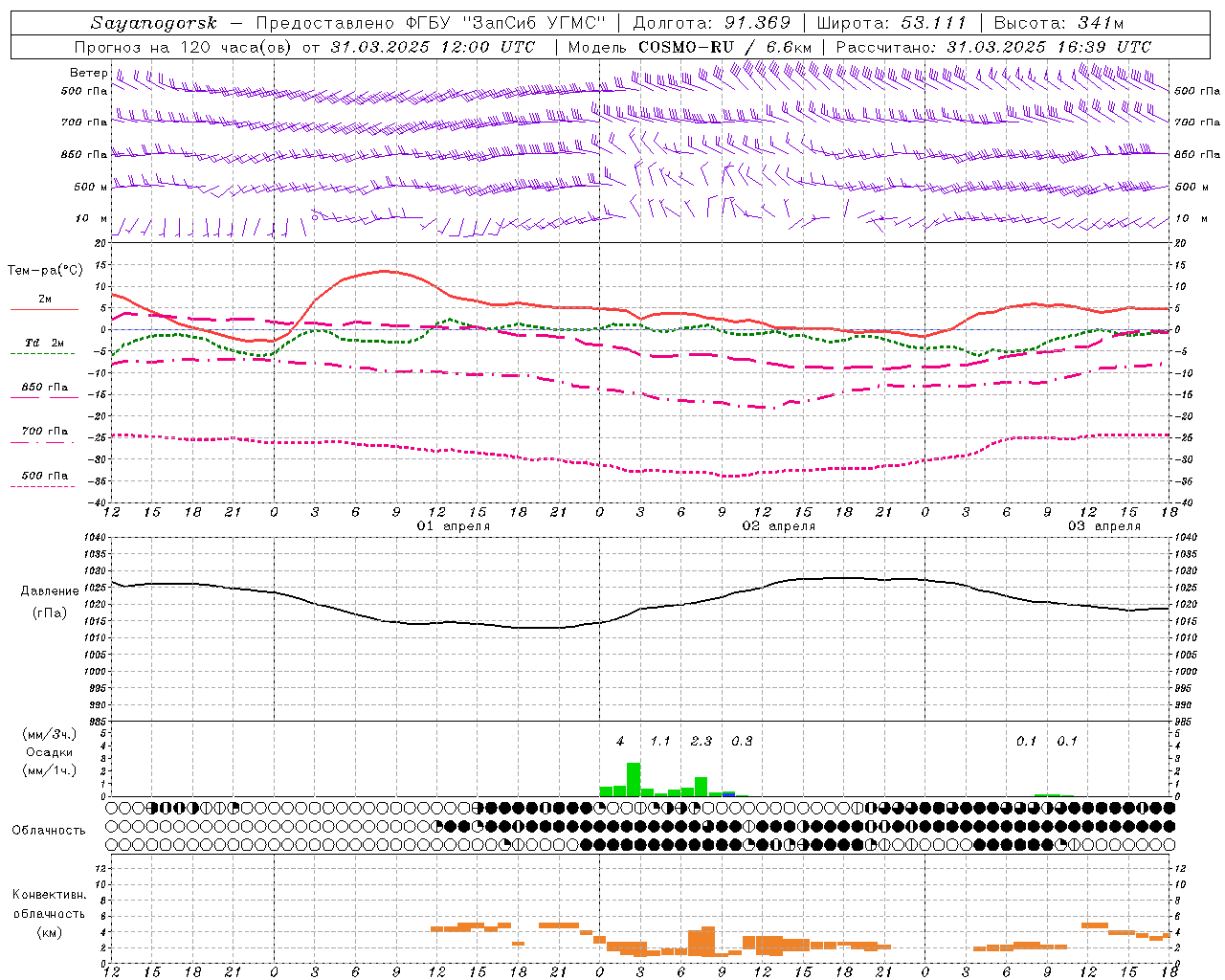Click the 10 м wind level label on the left
The width and height of the screenshot is (1225, 980).
click(x=91, y=219)
